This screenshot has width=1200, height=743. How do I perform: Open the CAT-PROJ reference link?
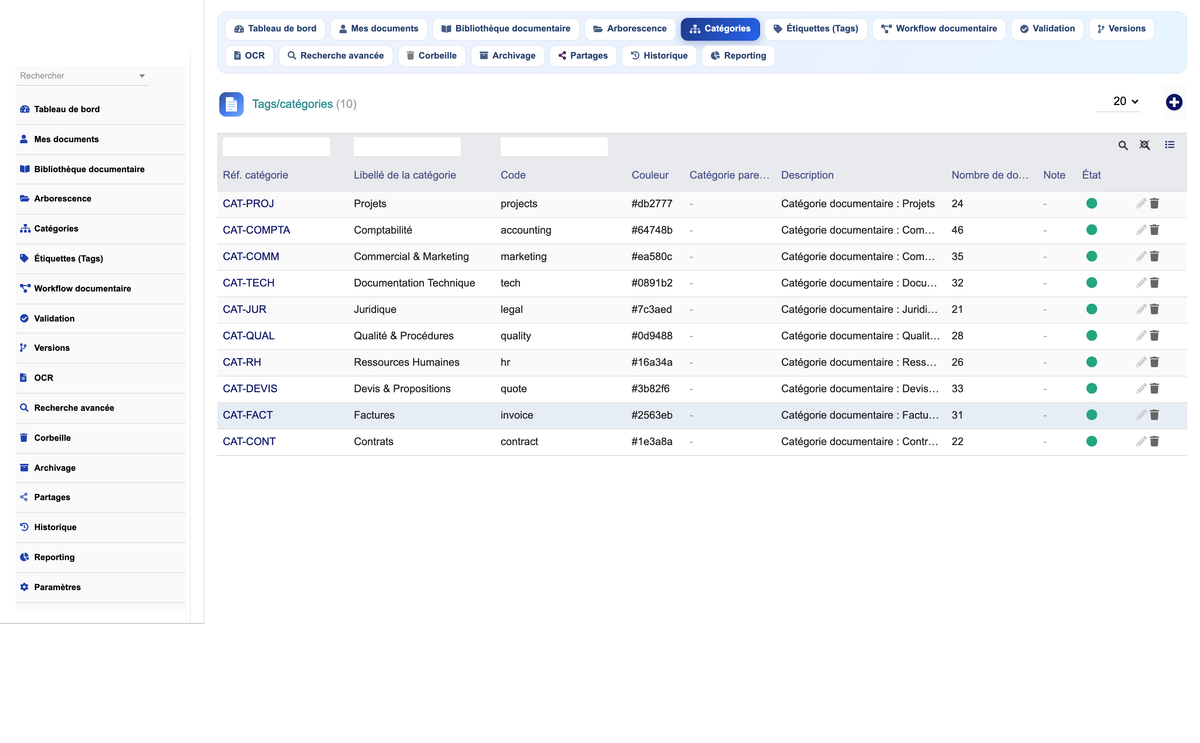coord(248,203)
